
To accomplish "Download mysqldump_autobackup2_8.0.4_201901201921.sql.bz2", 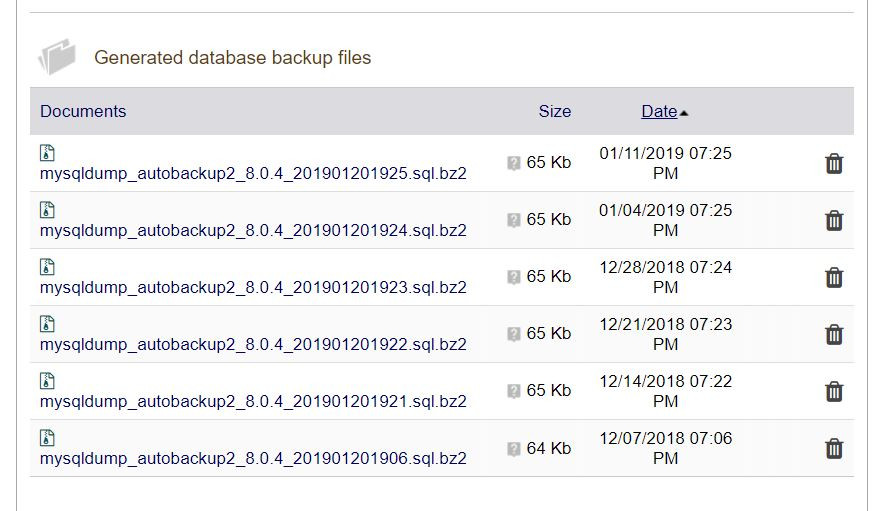I will (x=253, y=401).
